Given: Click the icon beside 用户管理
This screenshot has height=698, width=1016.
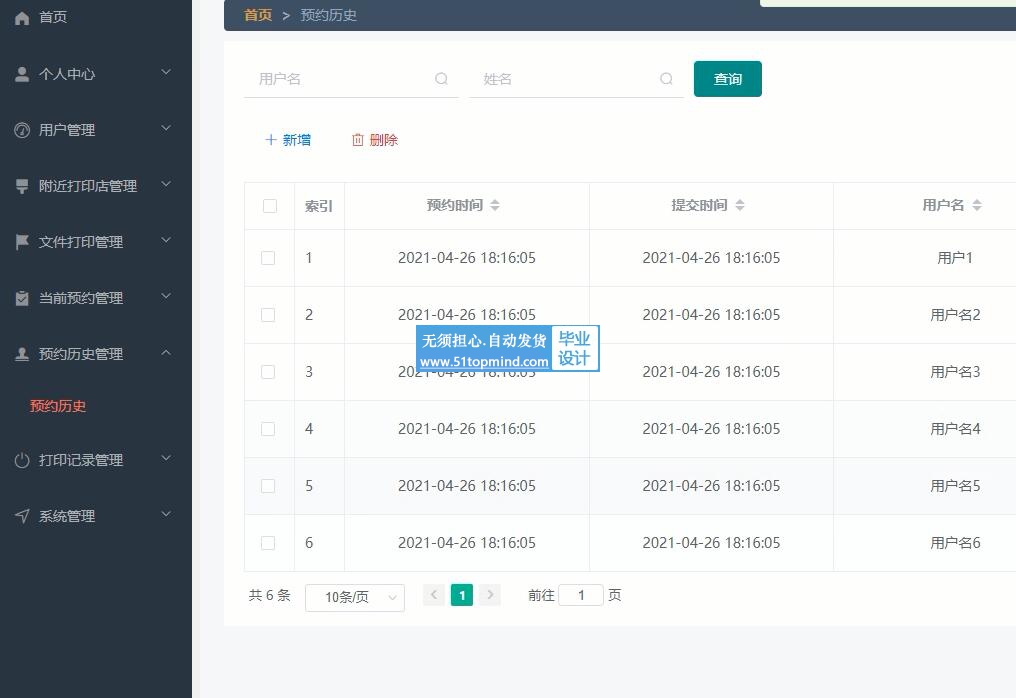Looking at the screenshot, I should [22, 130].
